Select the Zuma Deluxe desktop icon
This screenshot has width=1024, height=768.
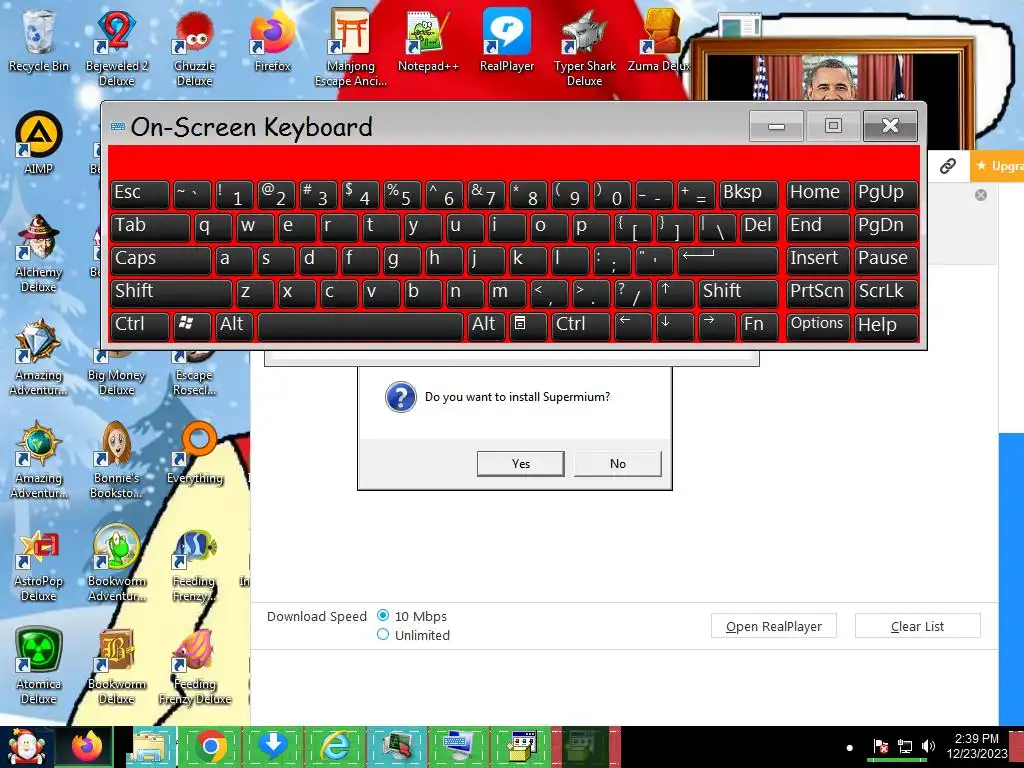pyautogui.click(x=660, y=40)
